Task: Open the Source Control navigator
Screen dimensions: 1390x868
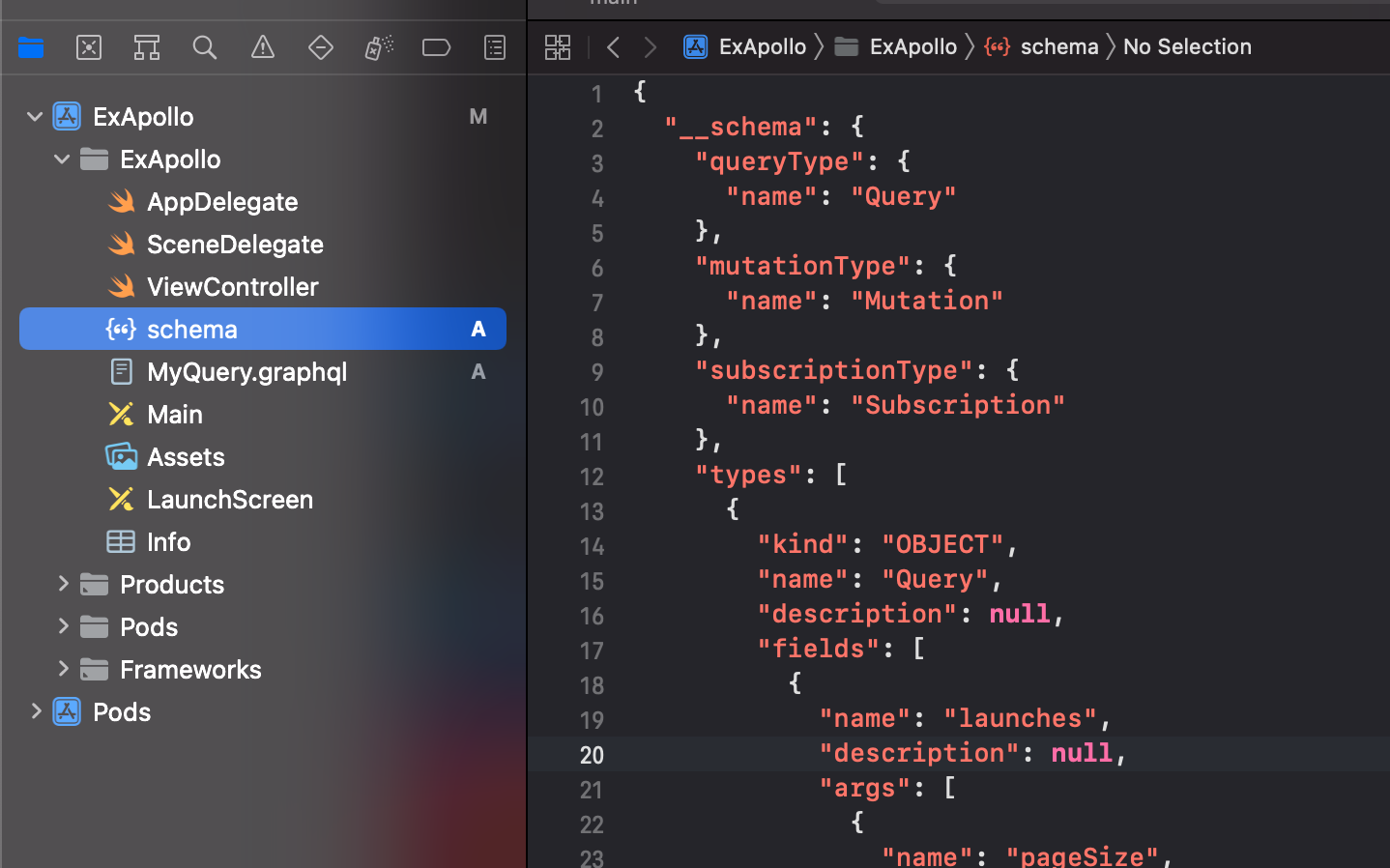Action: (x=89, y=47)
